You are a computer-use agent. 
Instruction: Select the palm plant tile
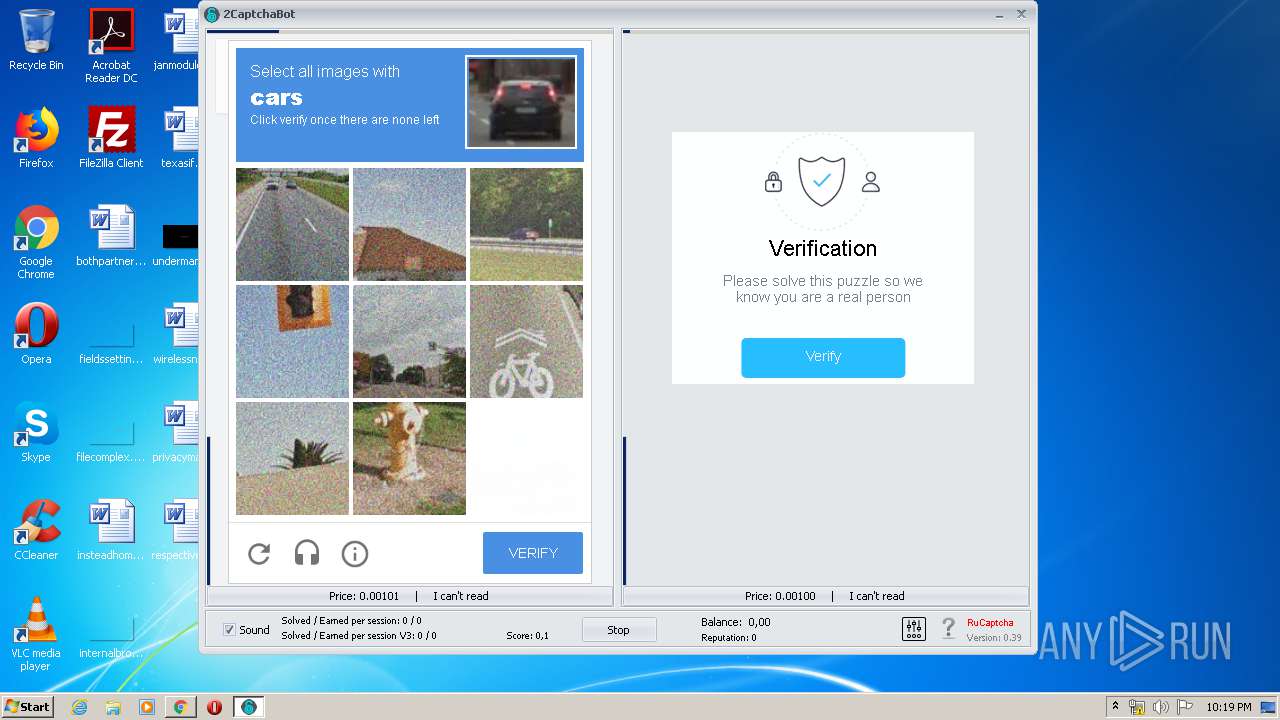tap(292, 458)
